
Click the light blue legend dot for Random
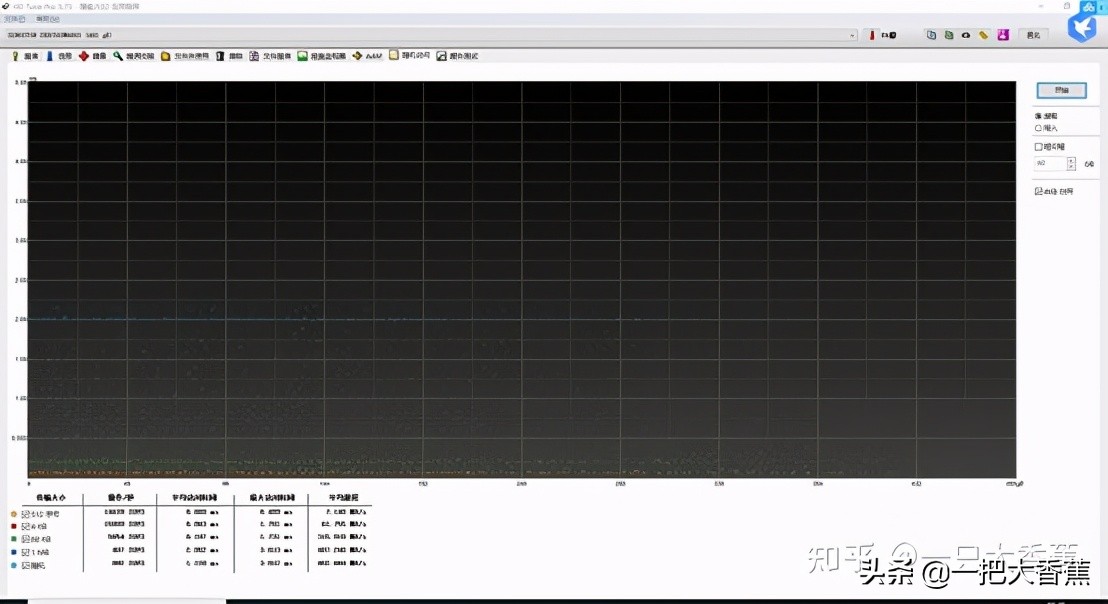[13, 566]
